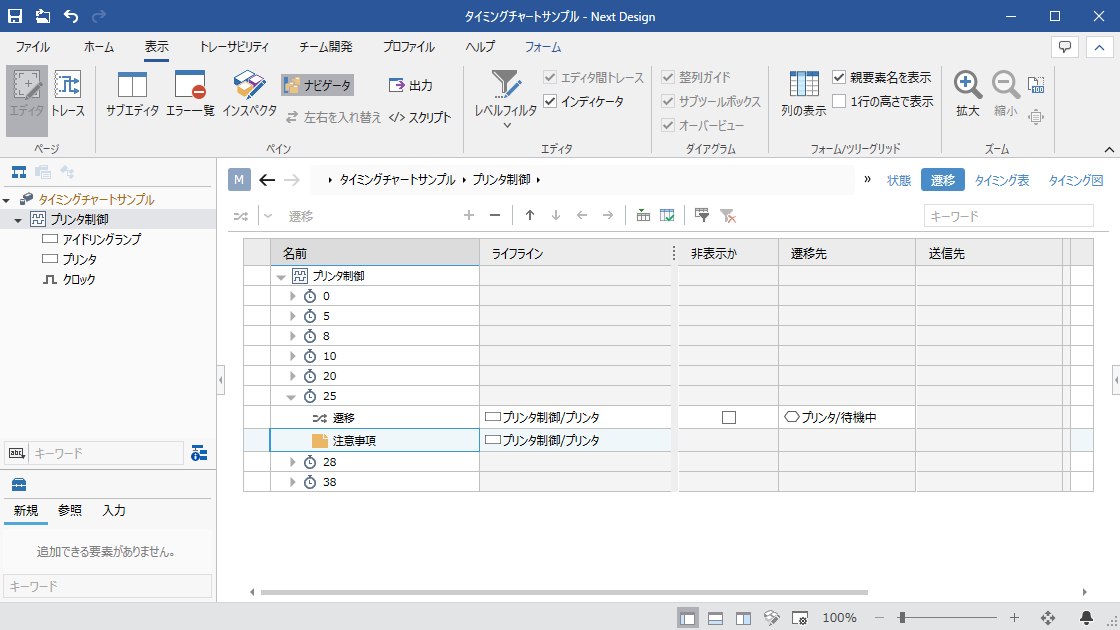The width and height of the screenshot is (1120, 630).
Task: Toggle the インディケータ checkbox
Action: [550, 101]
